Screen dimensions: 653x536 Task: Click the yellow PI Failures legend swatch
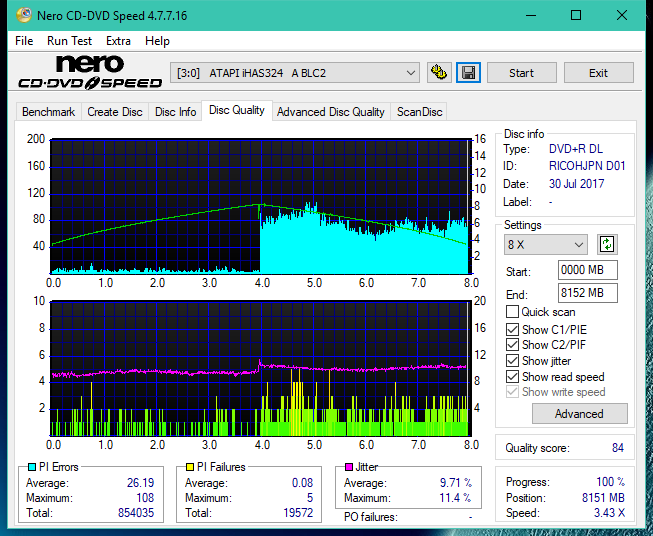190,467
